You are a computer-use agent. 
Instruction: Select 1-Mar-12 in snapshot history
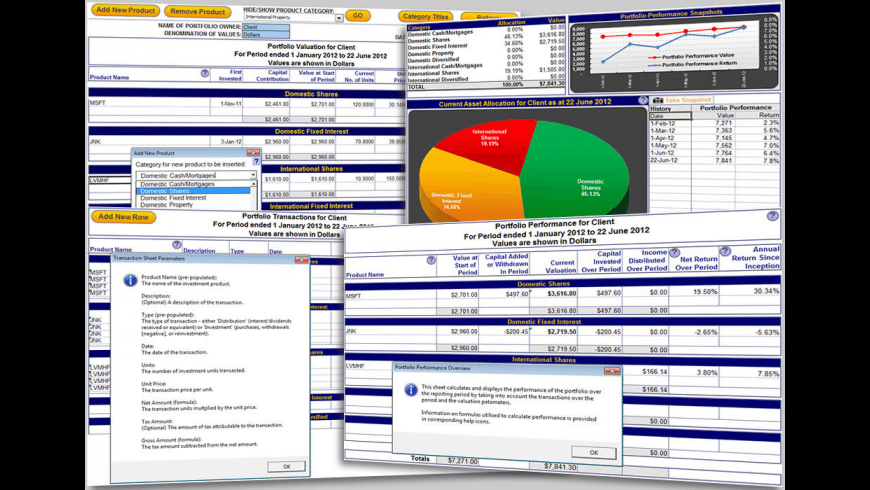pyautogui.click(x=662, y=130)
